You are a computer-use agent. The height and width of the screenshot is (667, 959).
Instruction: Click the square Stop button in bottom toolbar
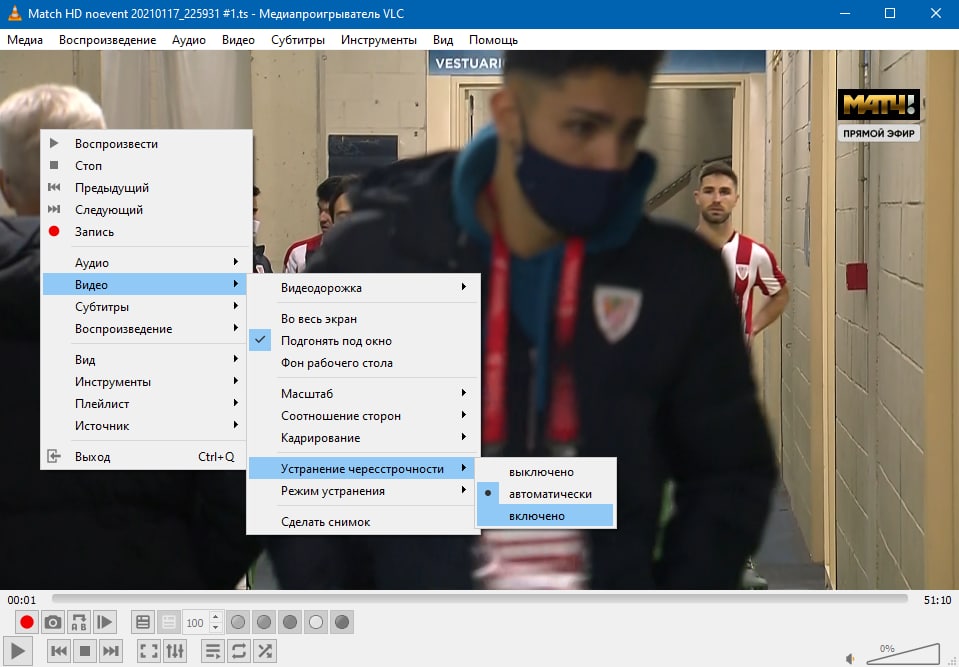coord(85,650)
